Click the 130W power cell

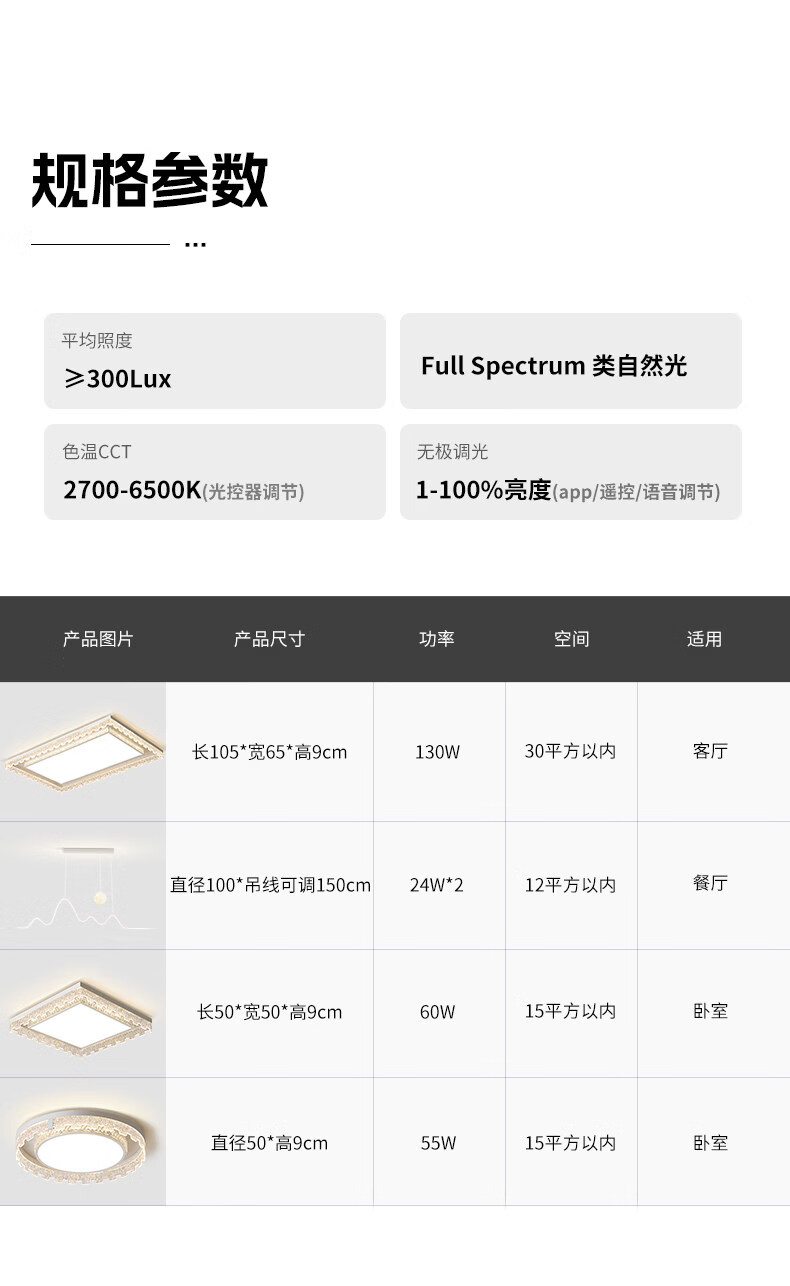coord(438,752)
